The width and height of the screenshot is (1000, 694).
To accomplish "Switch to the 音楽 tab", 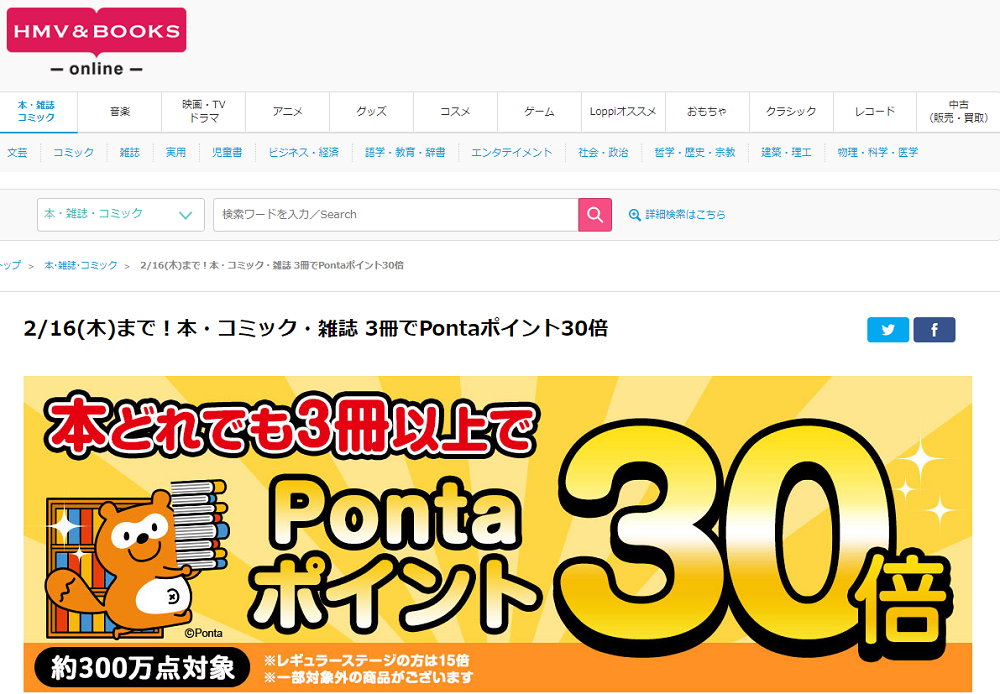I will click(x=119, y=112).
